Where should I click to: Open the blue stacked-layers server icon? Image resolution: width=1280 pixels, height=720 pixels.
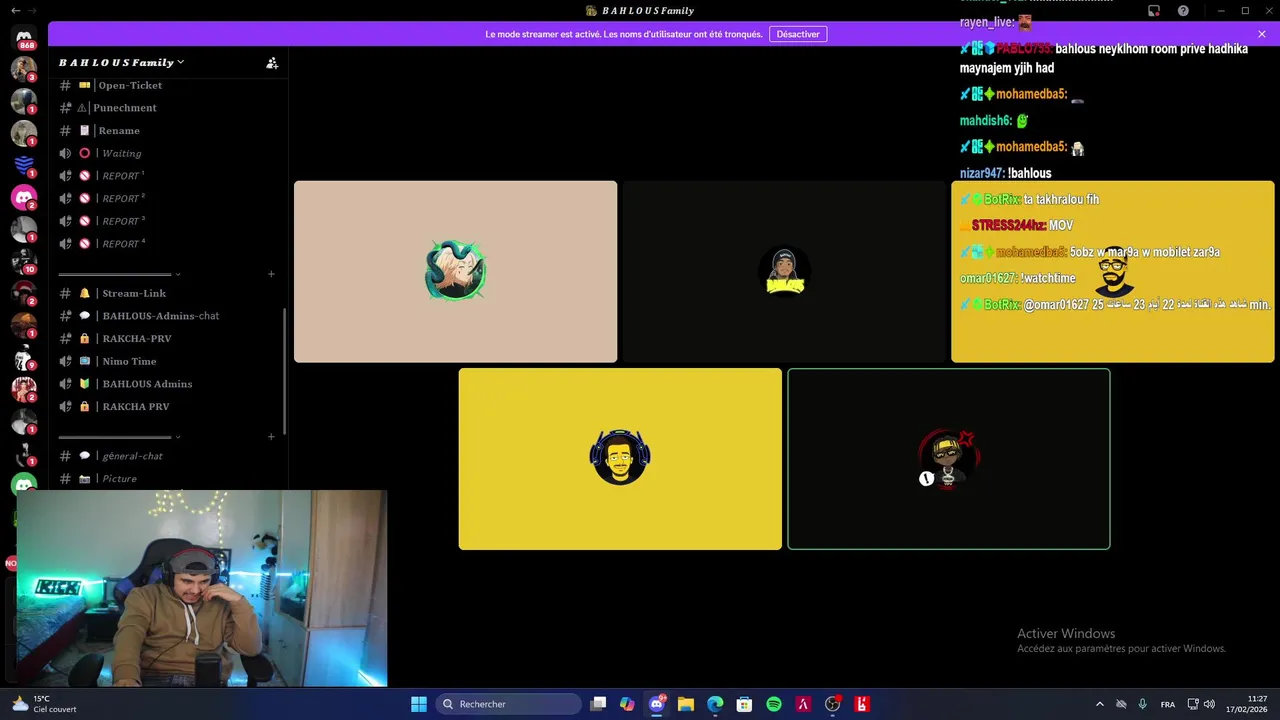(x=24, y=165)
